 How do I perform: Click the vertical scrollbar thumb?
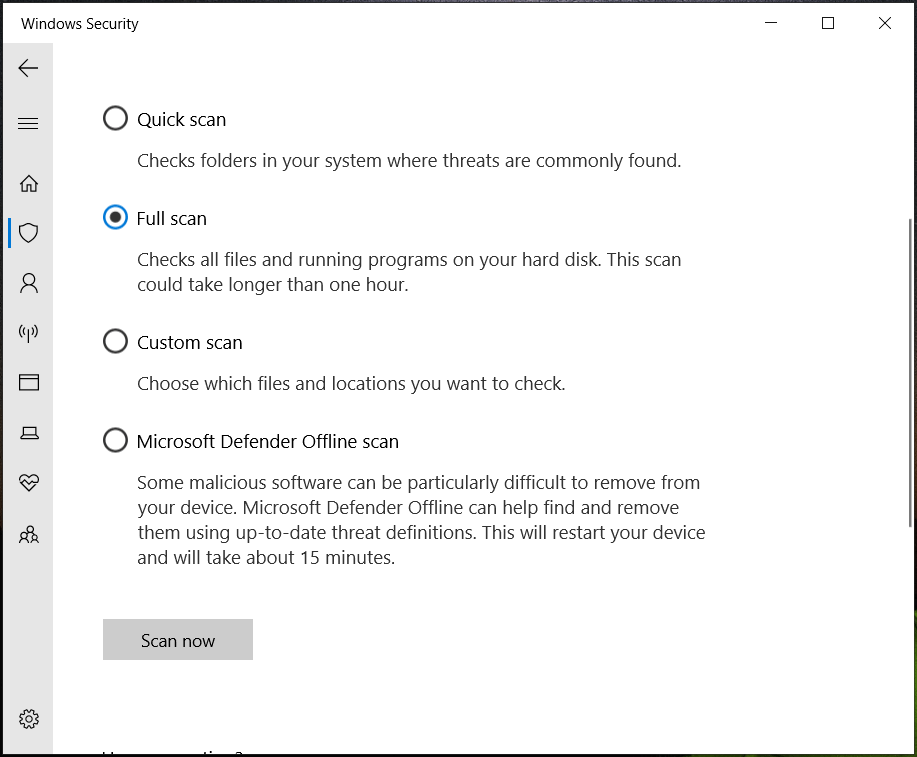pos(911,373)
